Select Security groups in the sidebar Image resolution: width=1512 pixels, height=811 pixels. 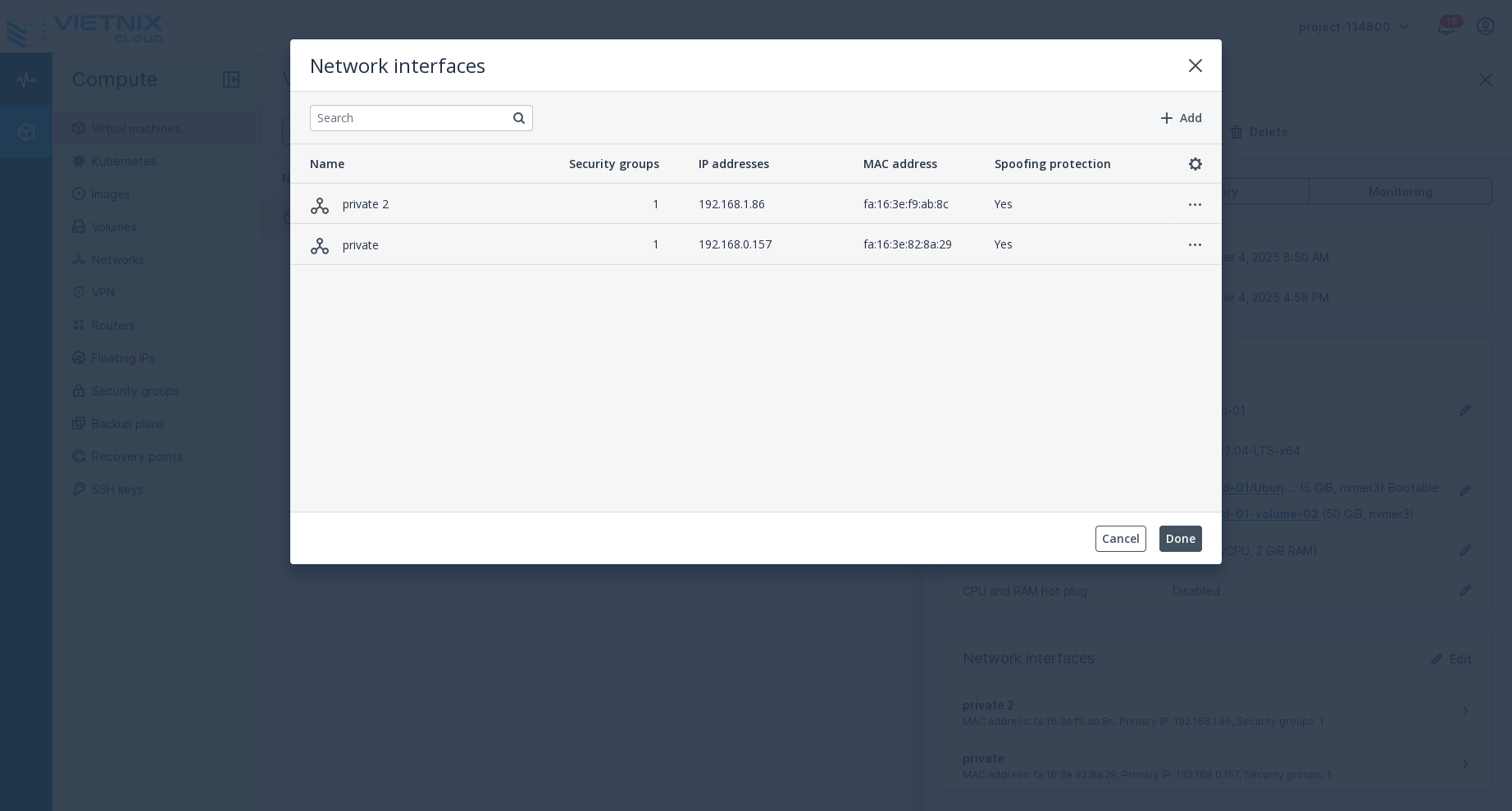(135, 391)
